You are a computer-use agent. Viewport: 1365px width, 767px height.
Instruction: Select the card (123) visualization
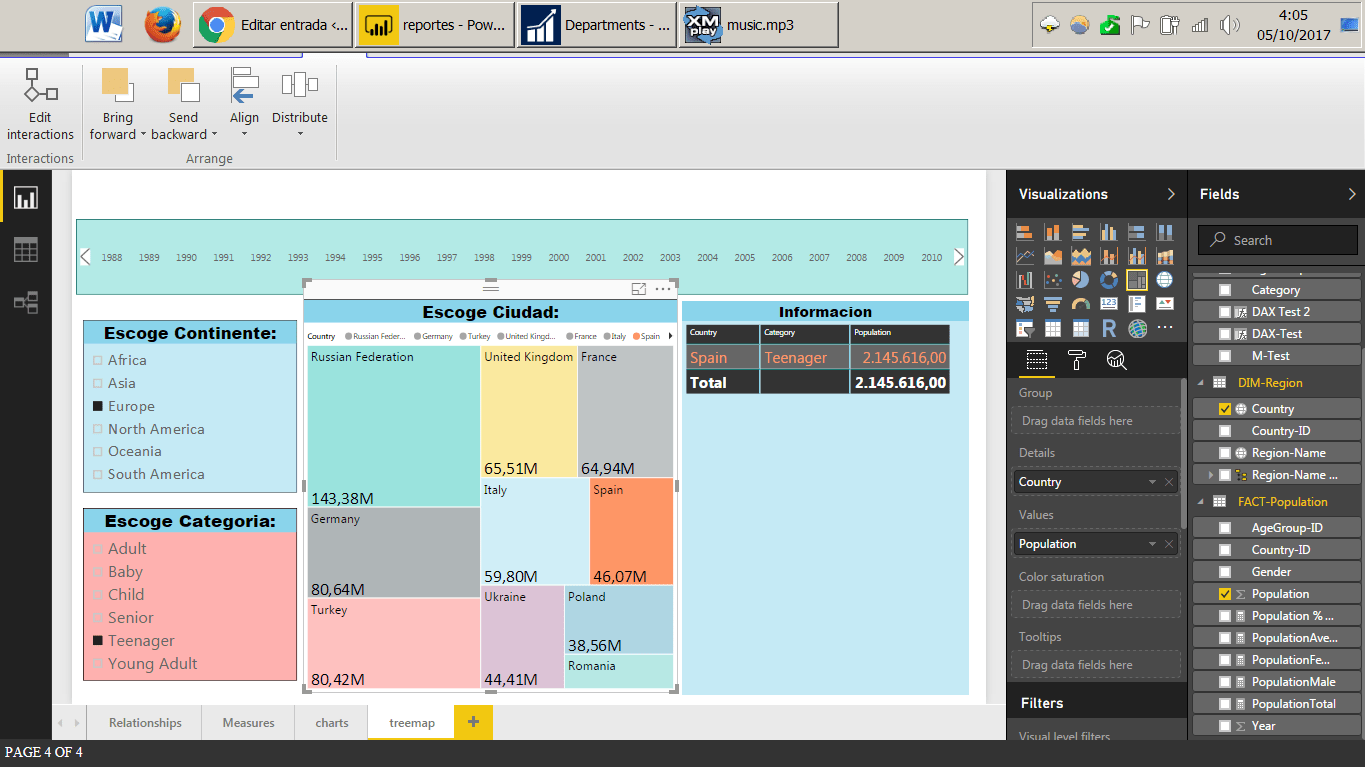pos(1109,304)
